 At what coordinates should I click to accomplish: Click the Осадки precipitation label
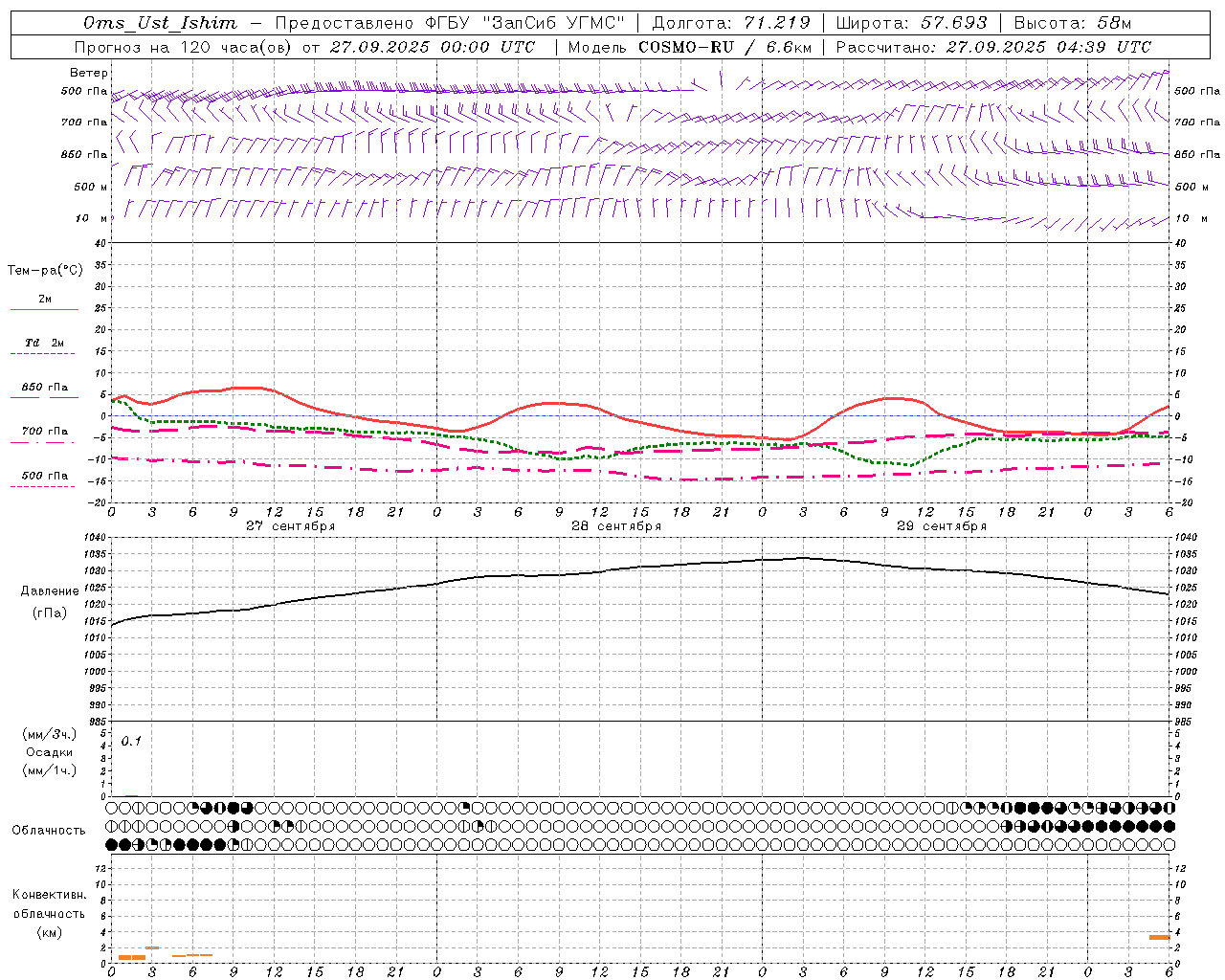click(x=49, y=752)
